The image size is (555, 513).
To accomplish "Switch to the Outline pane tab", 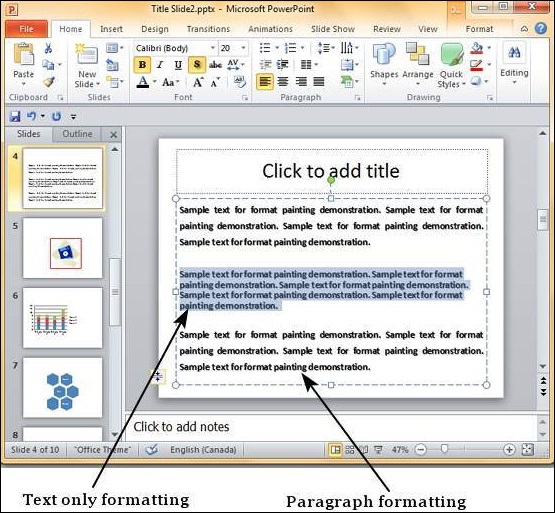I will (77, 134).
